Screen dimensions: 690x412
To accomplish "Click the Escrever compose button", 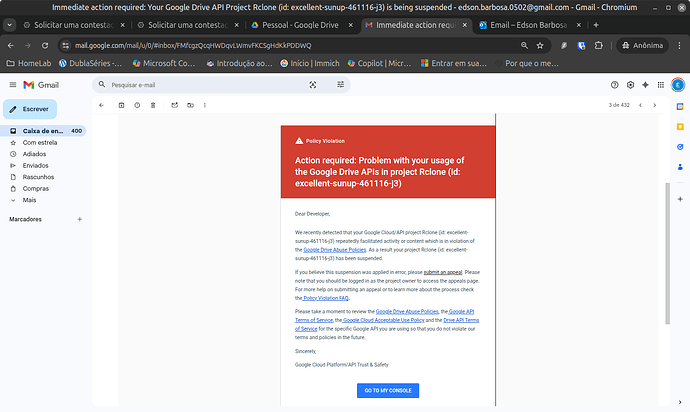I will [30, 109].
